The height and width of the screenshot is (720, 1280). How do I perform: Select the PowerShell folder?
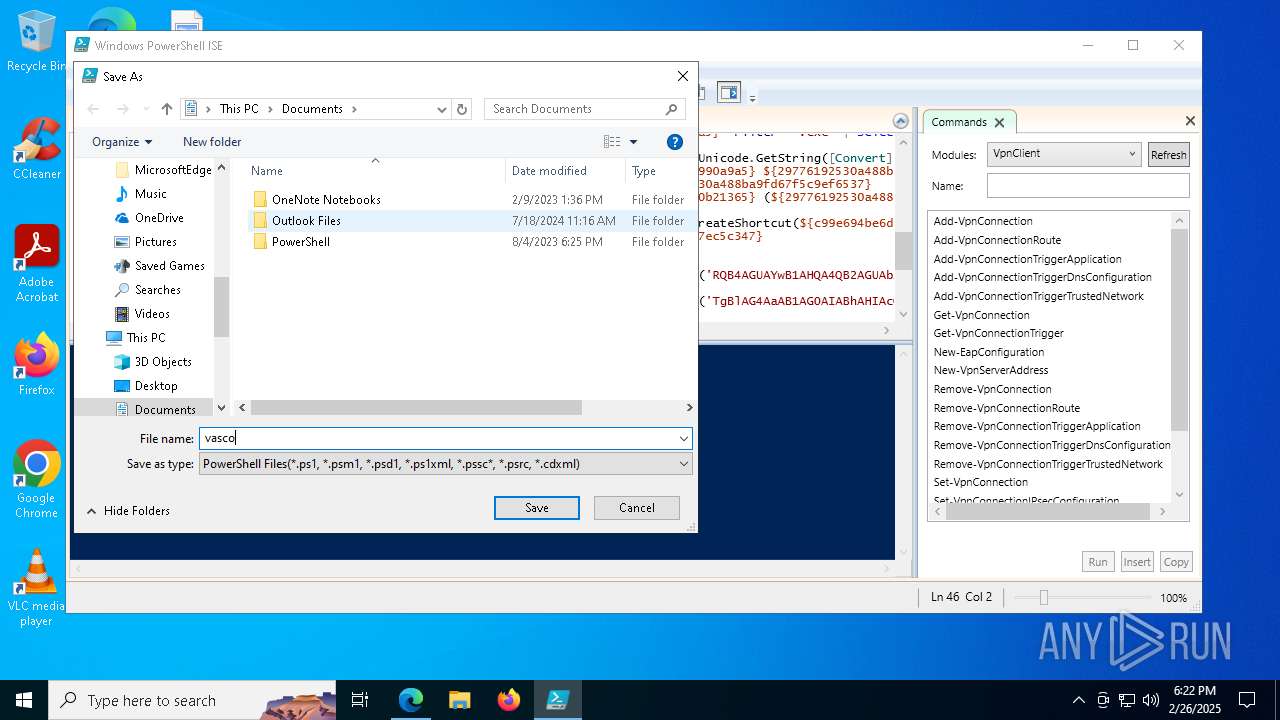301,242
